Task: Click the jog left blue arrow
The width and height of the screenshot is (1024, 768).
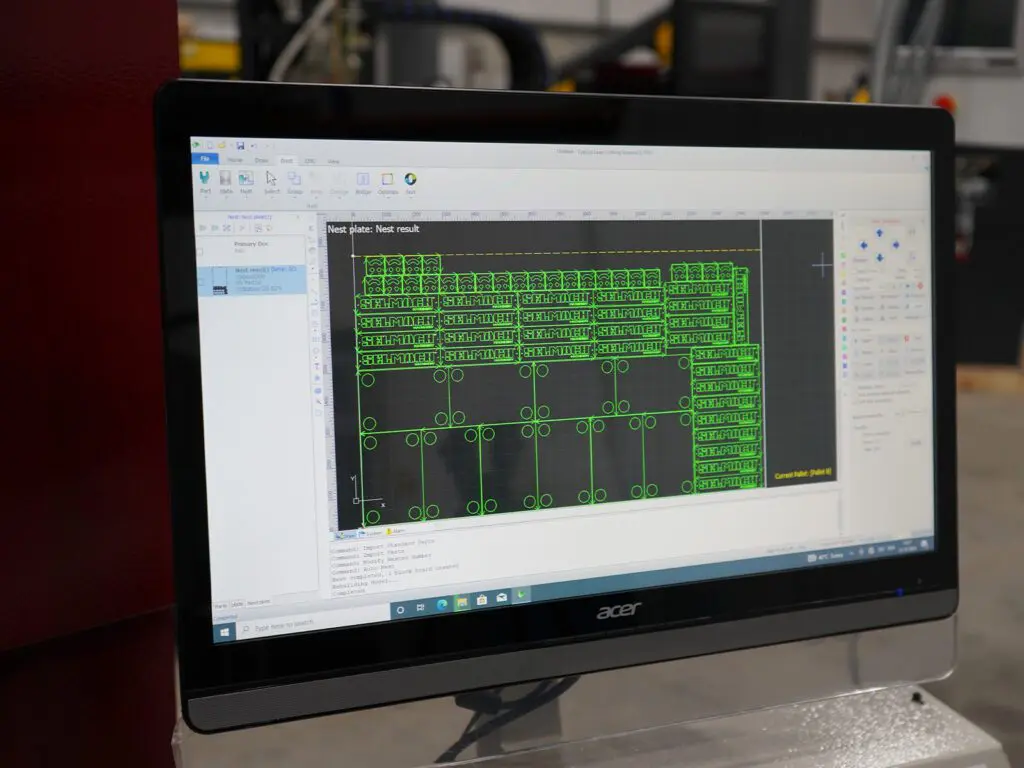Action: point(863,246)
